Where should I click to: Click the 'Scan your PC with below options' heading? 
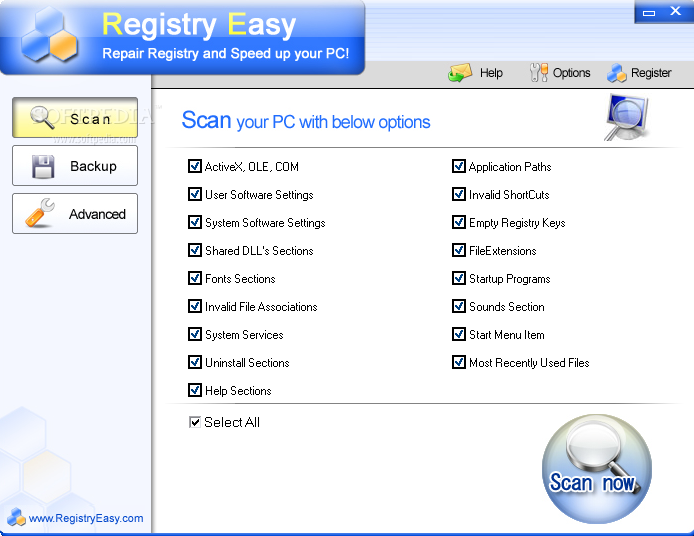(x=306, y=121)
